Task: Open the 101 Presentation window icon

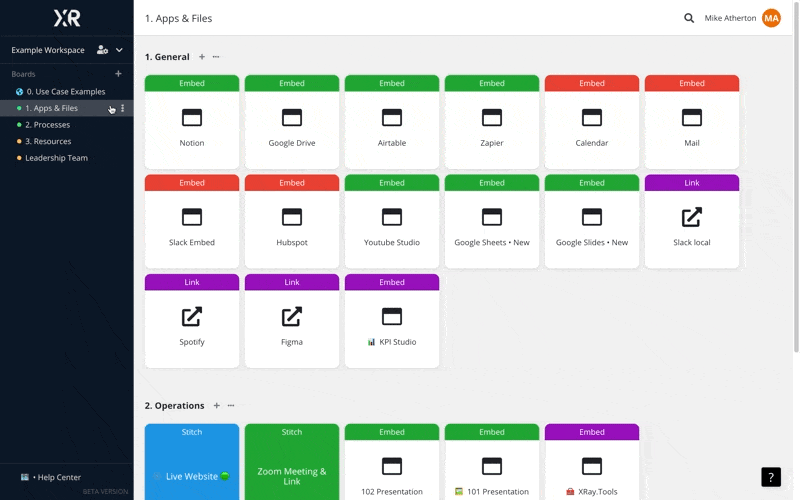Action: click(x=492, y=466)
